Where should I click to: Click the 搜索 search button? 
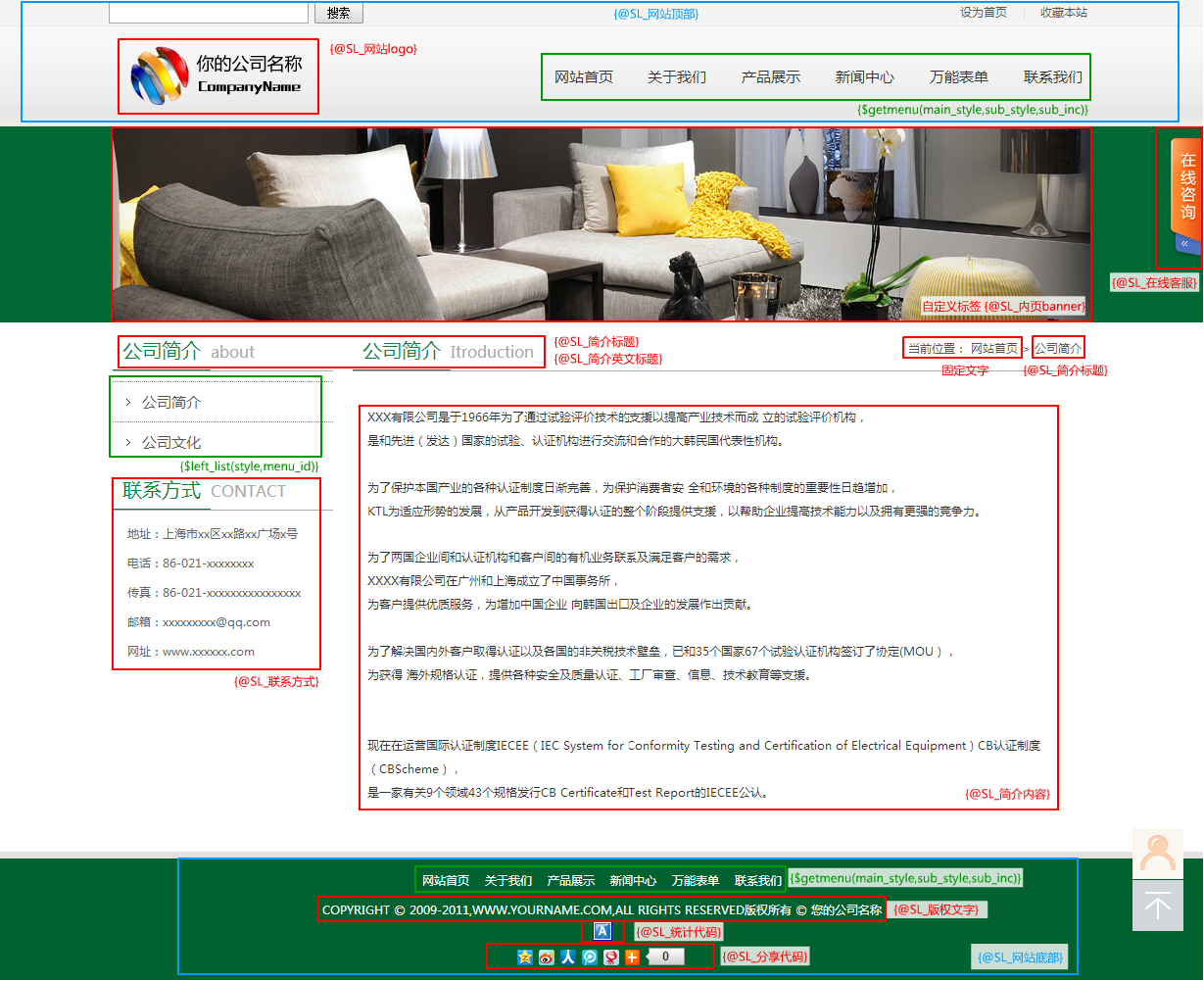[338, 13]
